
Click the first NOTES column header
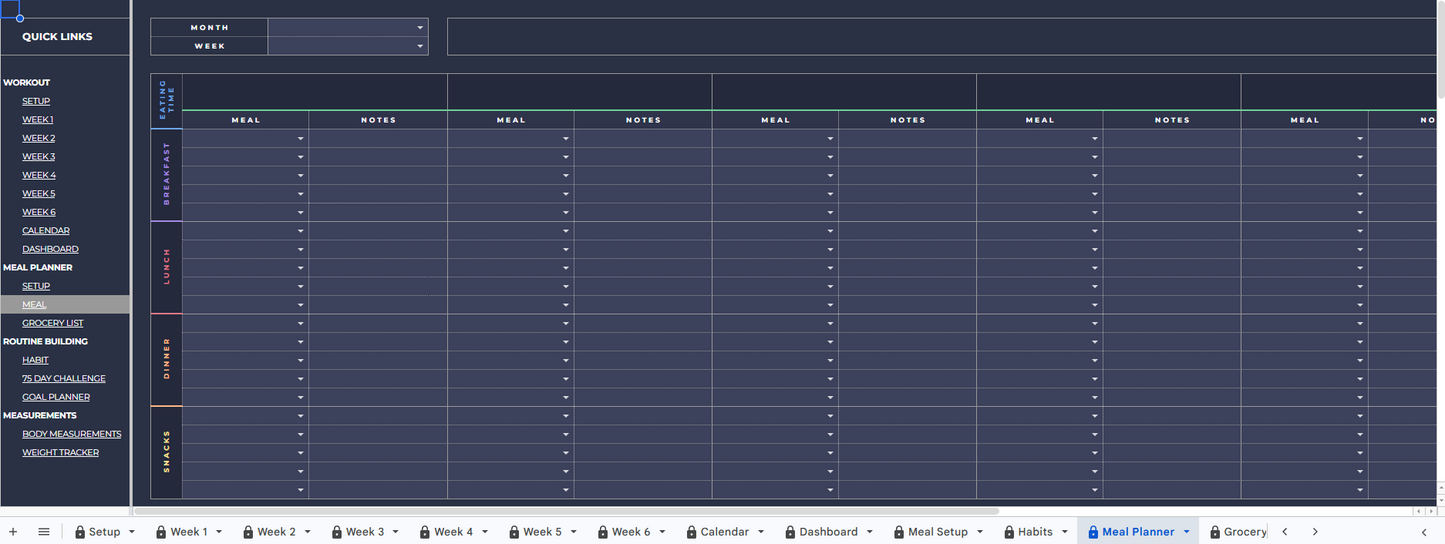click(378, 120)
